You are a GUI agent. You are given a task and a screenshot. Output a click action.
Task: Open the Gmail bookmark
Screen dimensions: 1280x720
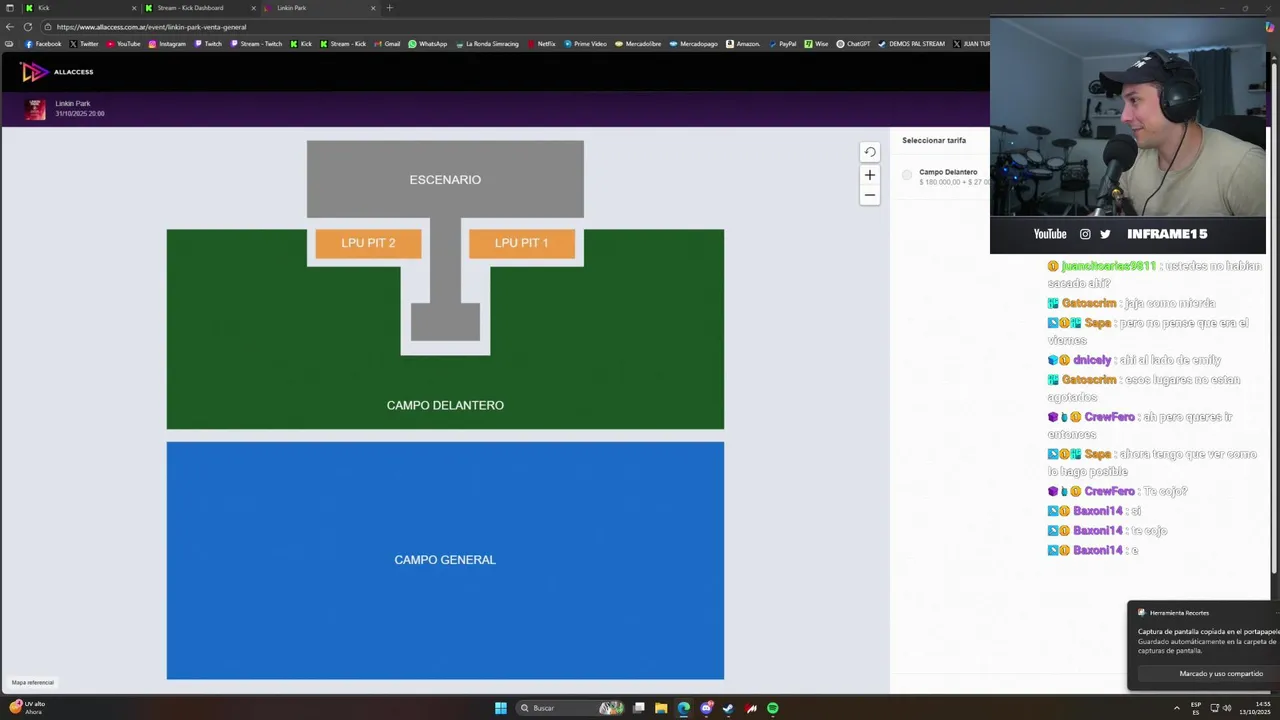pos(386,44)
